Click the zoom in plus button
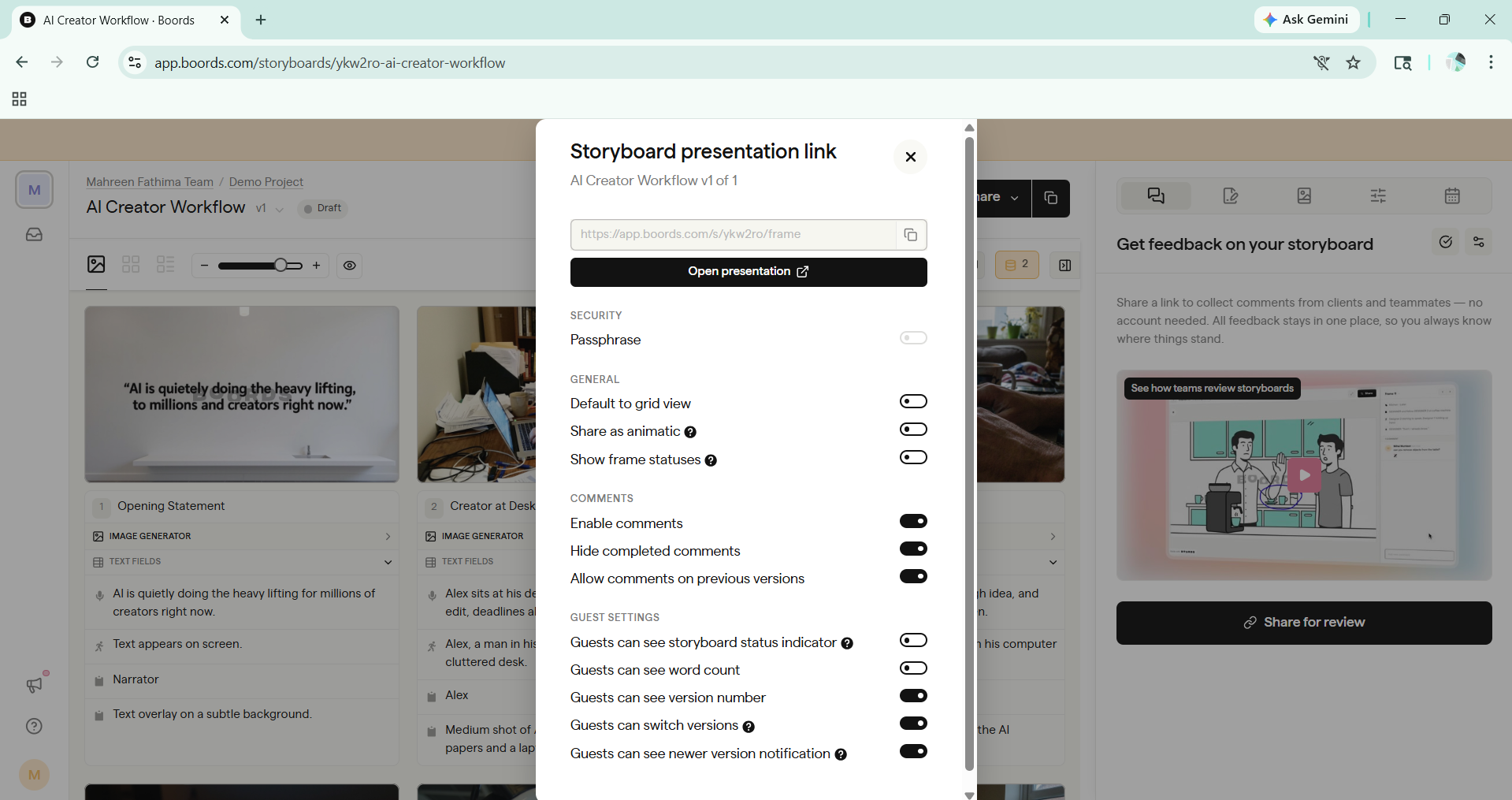The height and width of the screenshot is (800, 1512). 316,266
